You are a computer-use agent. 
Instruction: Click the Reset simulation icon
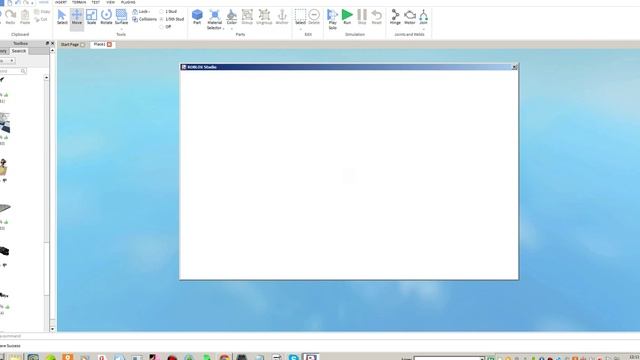point(376,17)
